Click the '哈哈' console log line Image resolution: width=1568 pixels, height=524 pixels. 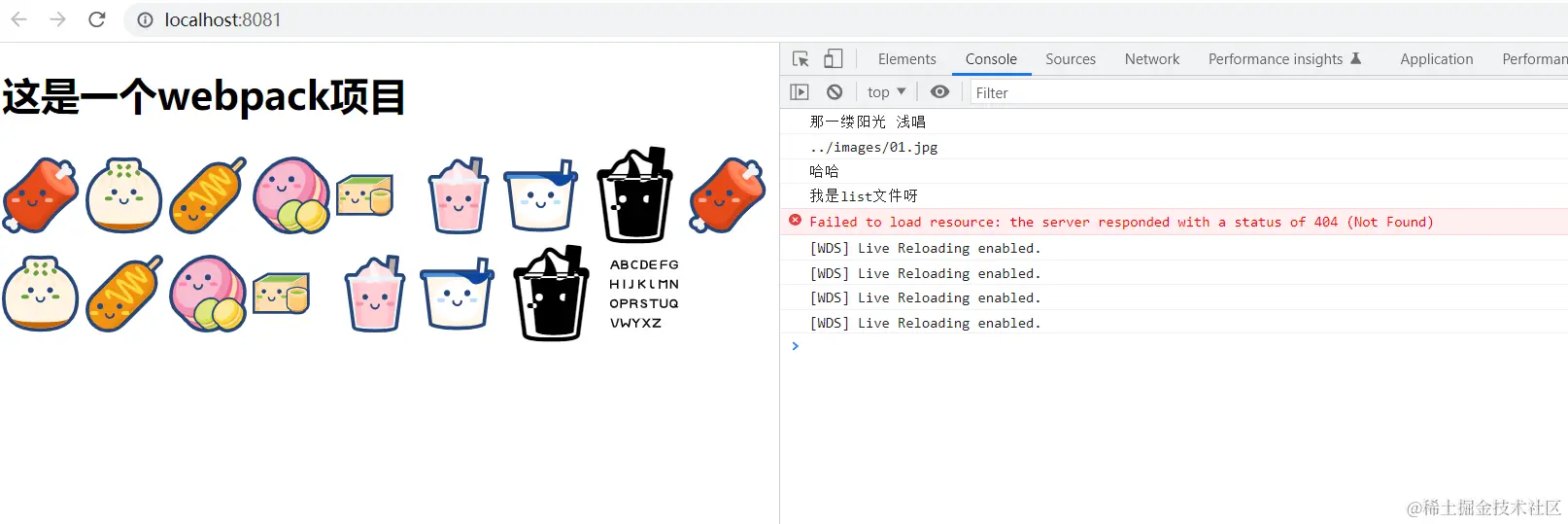(824, 171)
